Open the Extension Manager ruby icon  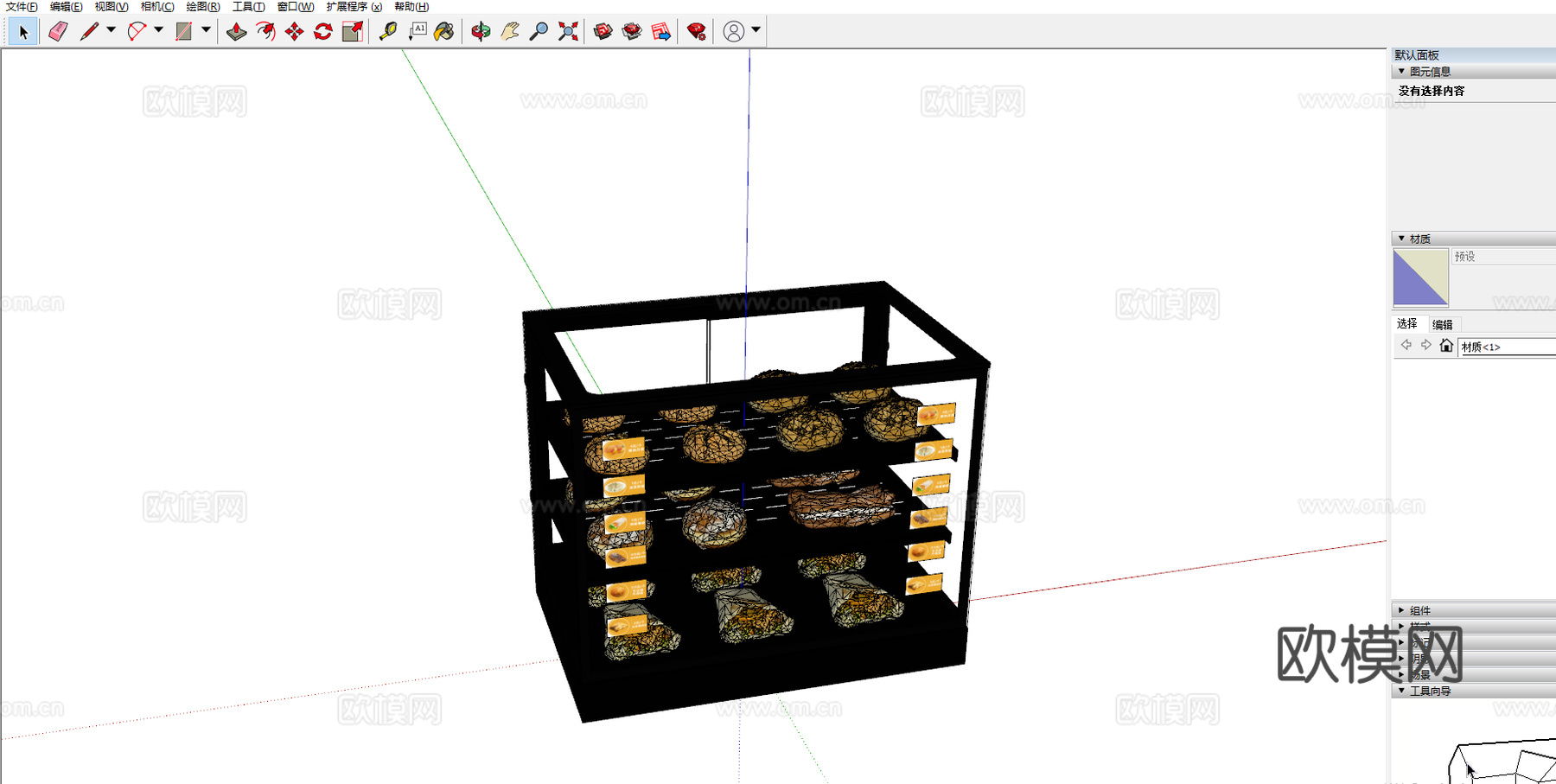click(697, 32)
